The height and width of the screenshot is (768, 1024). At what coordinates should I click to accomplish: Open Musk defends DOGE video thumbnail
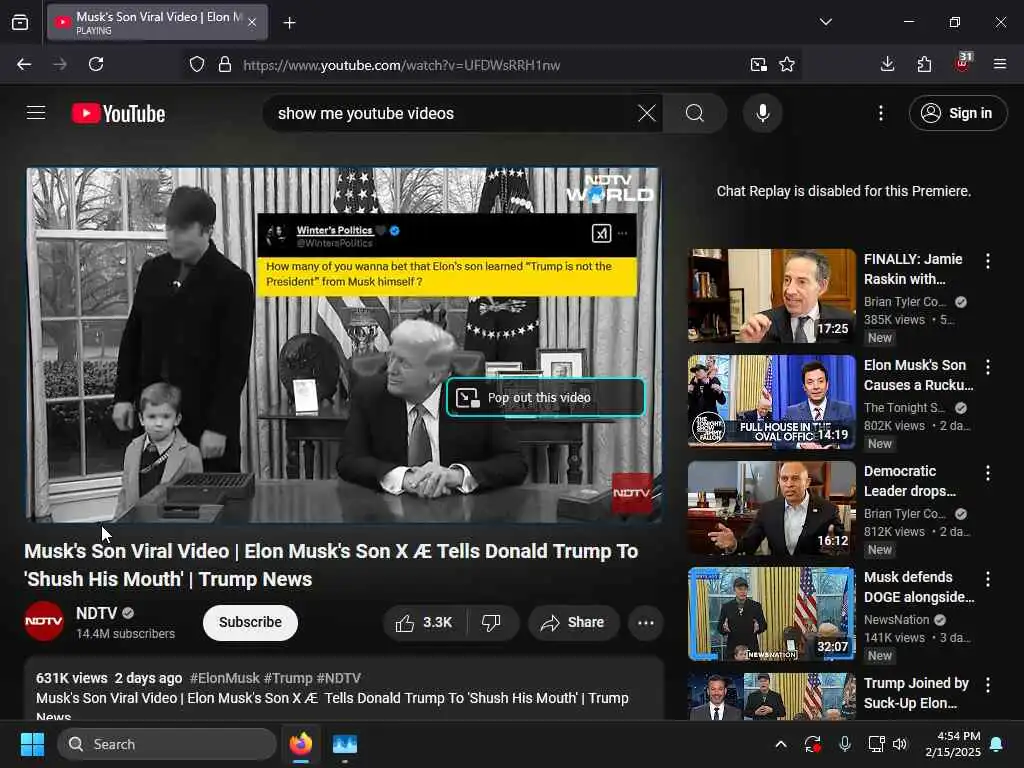pyautogui.click(x=771, y=614)
